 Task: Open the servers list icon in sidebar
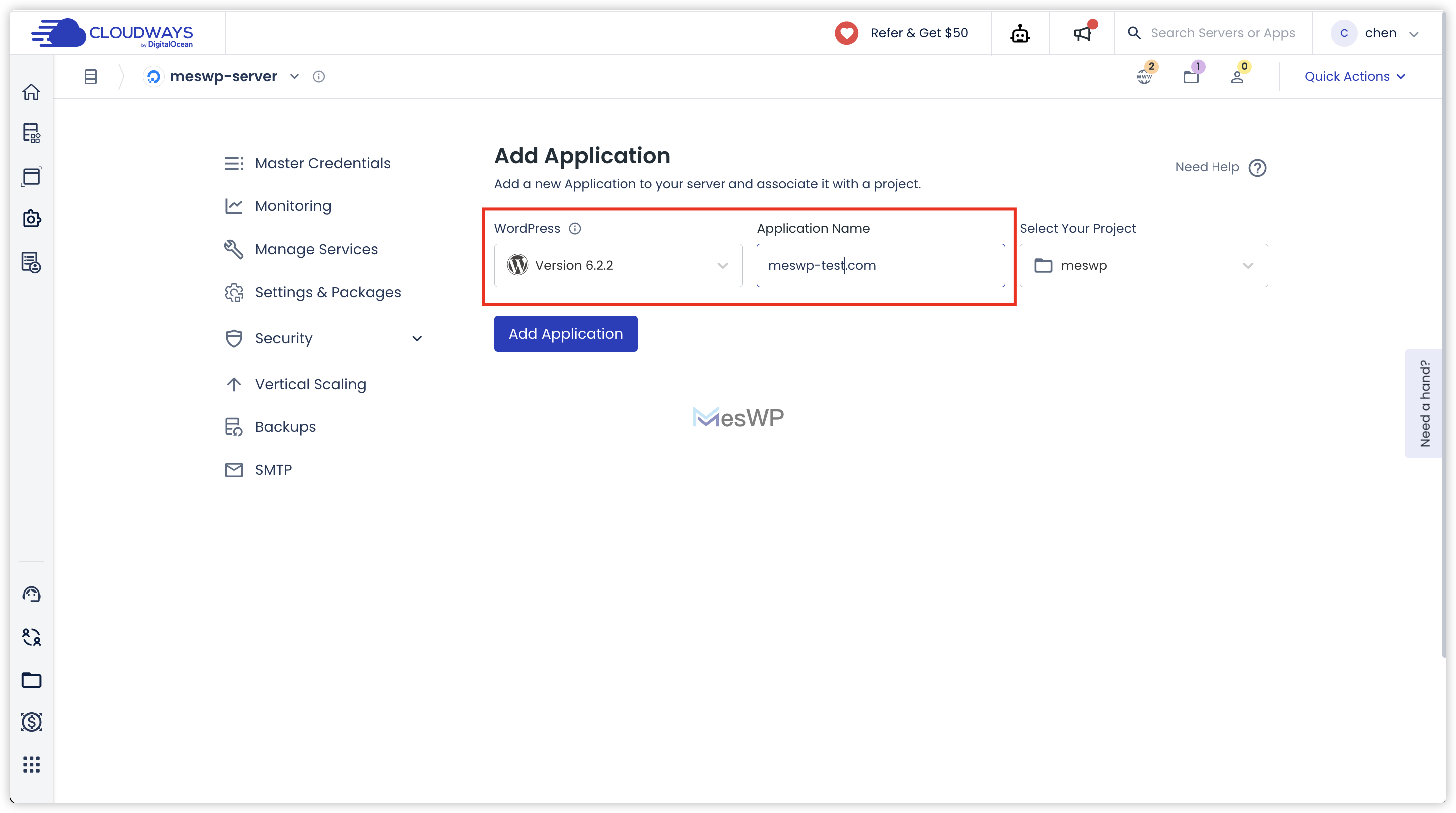pos(31,133)
